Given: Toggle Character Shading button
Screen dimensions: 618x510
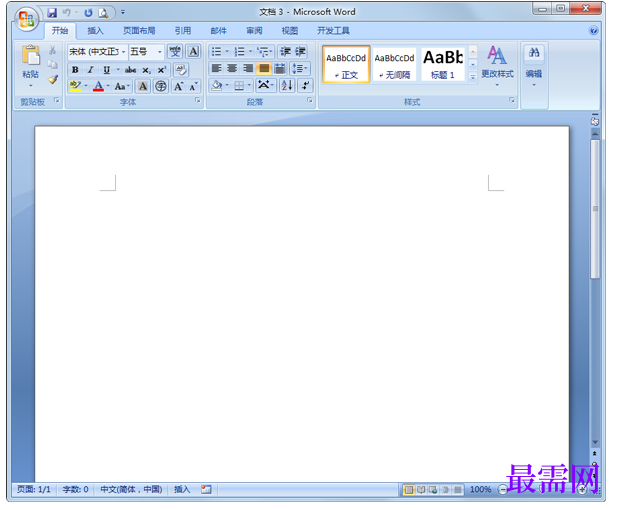Looking at the screenshot, I should pyautogui.click(x=143, y=86).
